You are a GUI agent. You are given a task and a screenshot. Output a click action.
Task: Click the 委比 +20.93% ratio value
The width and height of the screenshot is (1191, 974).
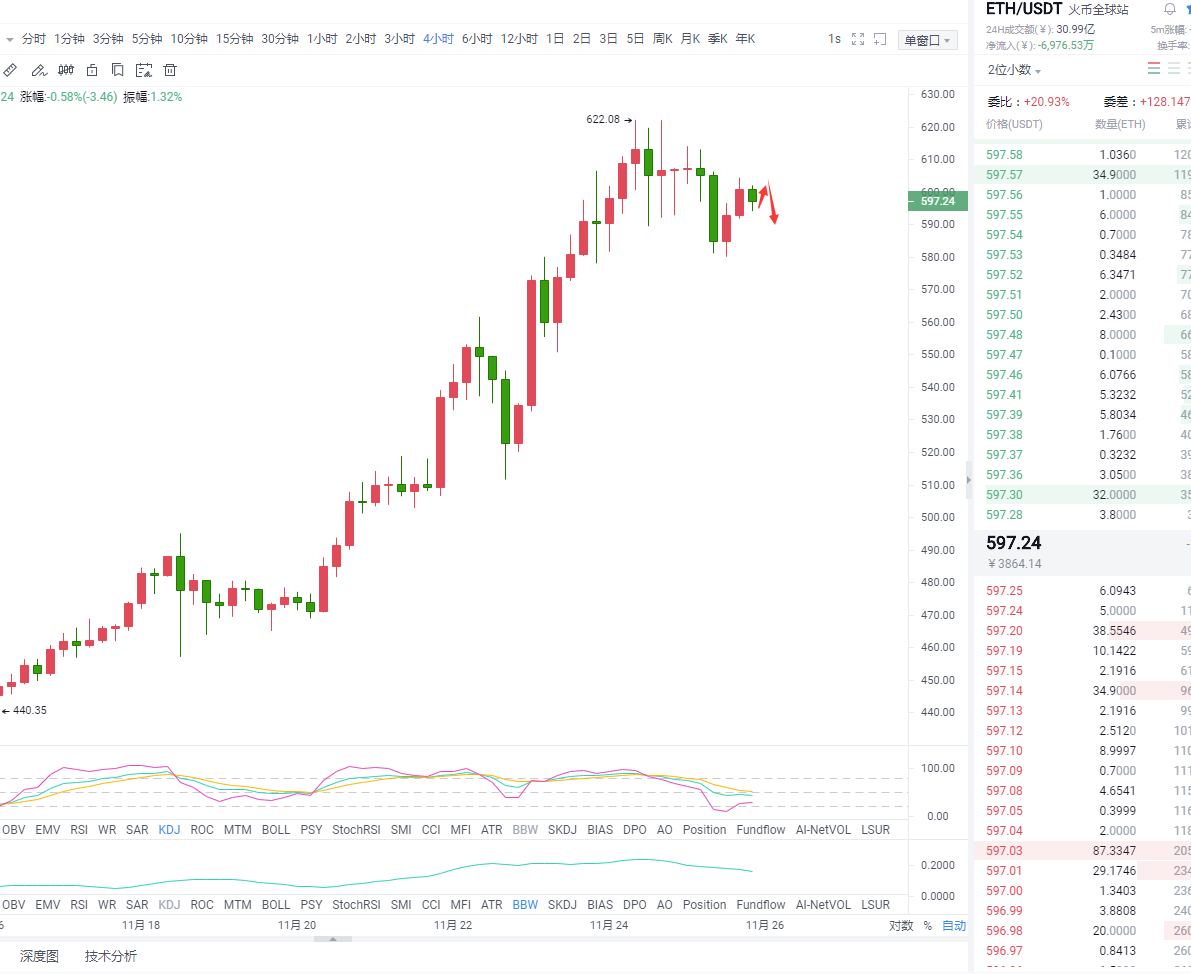click(1047, 102)
